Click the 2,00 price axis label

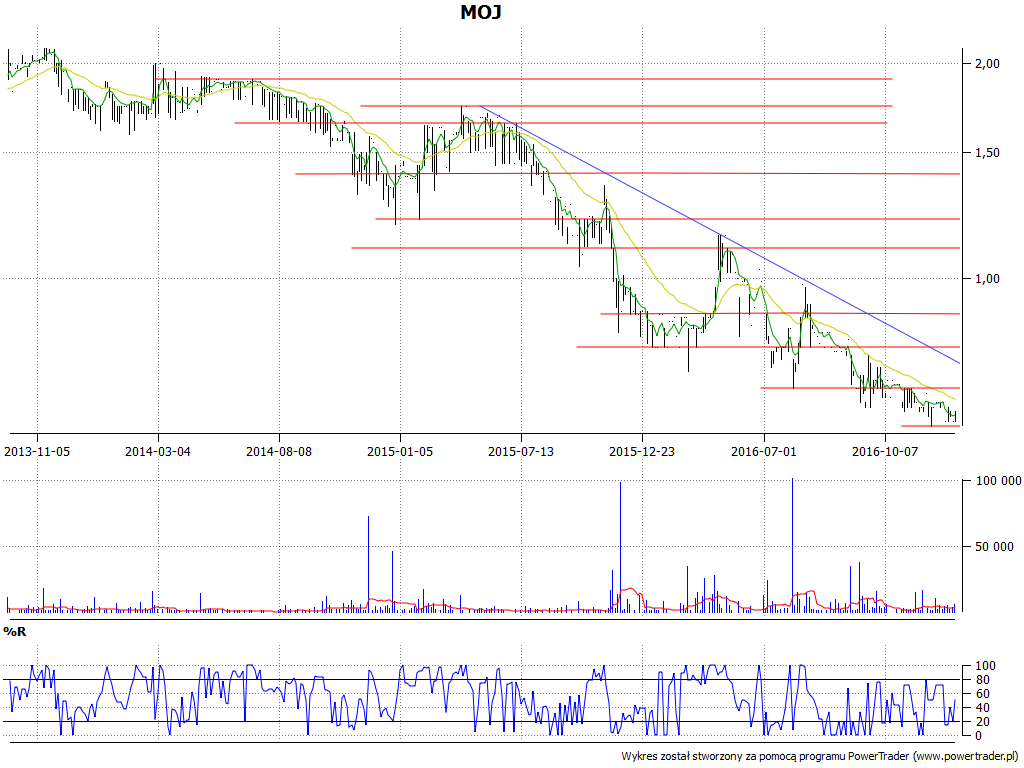tap(987, 63)
